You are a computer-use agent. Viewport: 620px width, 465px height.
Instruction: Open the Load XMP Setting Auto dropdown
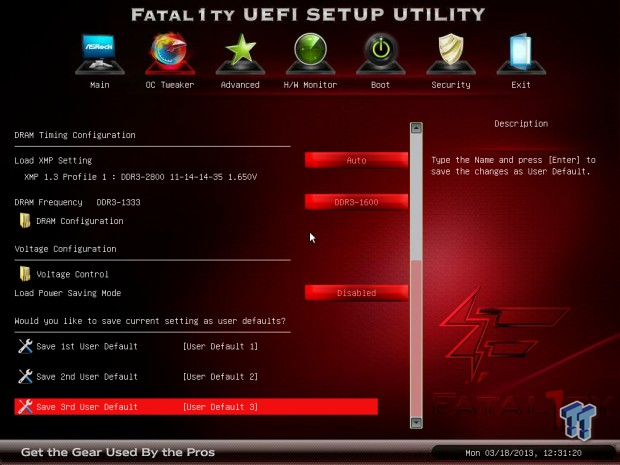click(356, 160)
